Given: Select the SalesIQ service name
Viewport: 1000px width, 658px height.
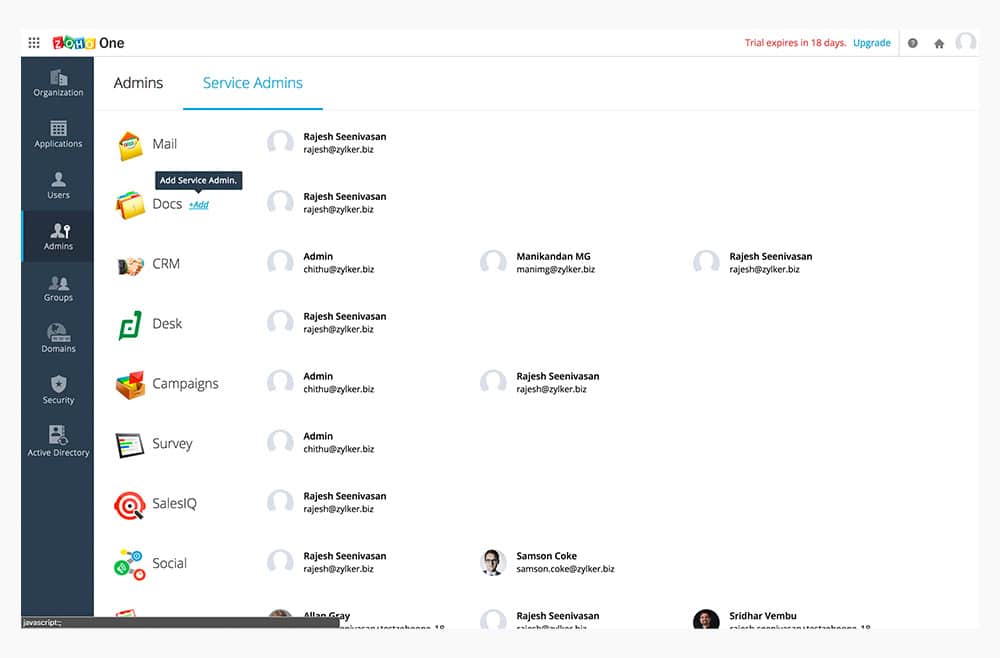Looking at the screenshot, I should point(175,504).
